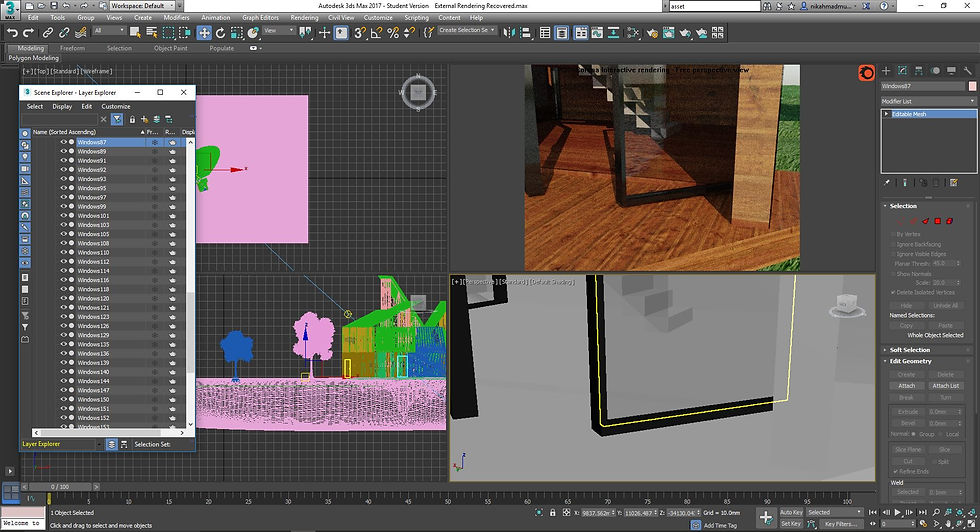Open the reference coordinate View dropdown
Image resolution: width=980 pixels, height=532 pixels.
point(279,31)
